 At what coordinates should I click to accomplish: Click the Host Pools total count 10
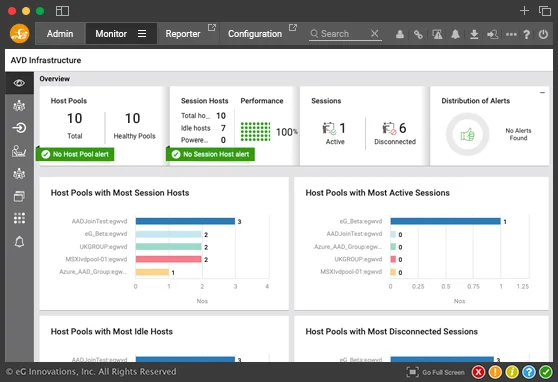point(75,119)
